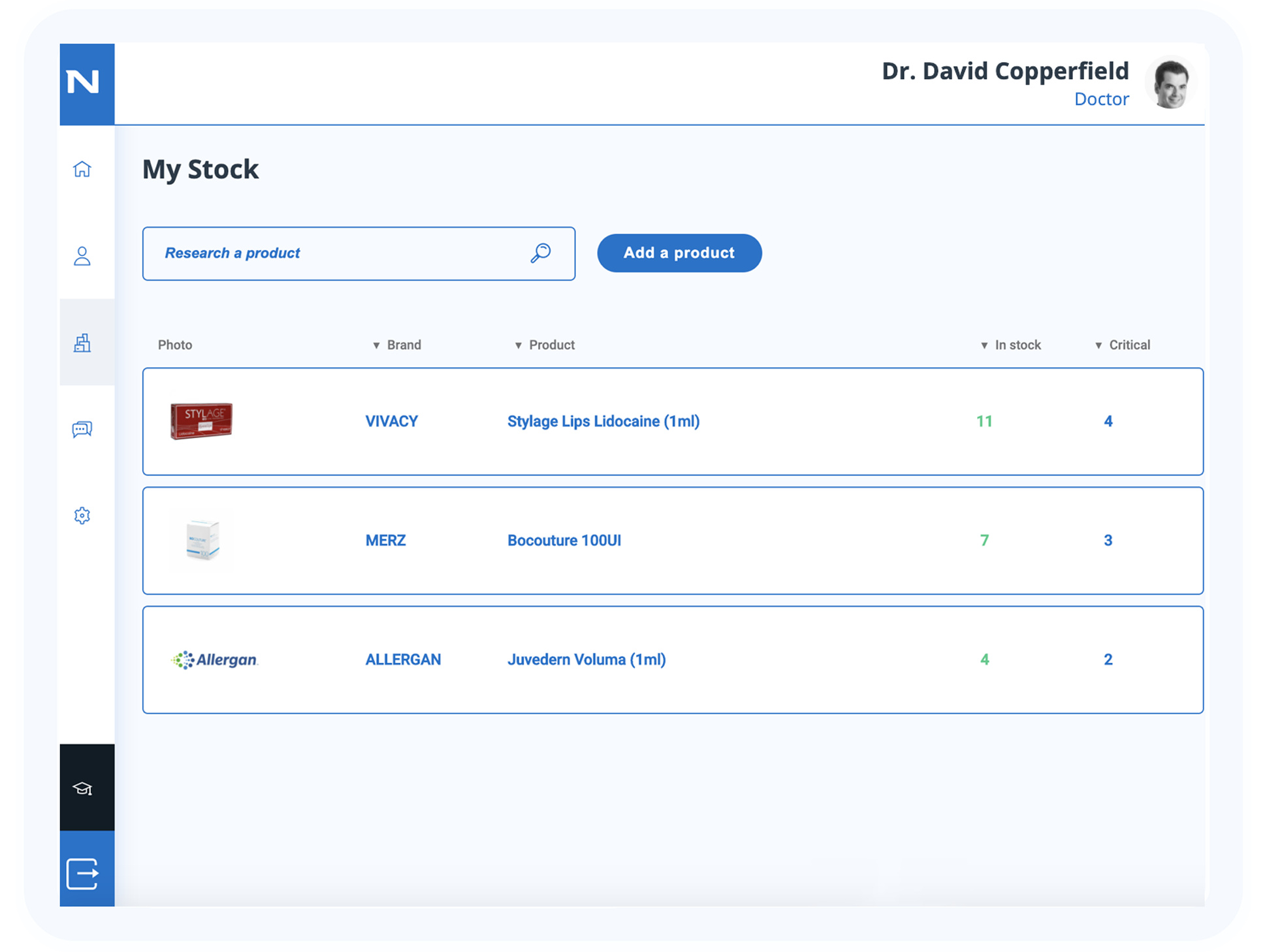Viewport: 1267px width, 952px height.
Task: Open the Allergan logo thumbnail
Action: coord(214,659)
